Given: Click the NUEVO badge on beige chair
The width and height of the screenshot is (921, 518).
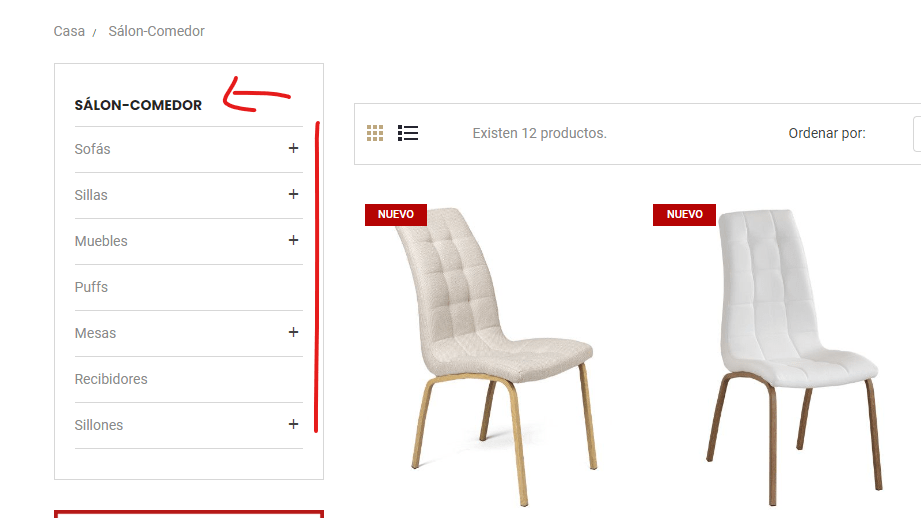Looking at the screenshot, I should click(396, 214).
